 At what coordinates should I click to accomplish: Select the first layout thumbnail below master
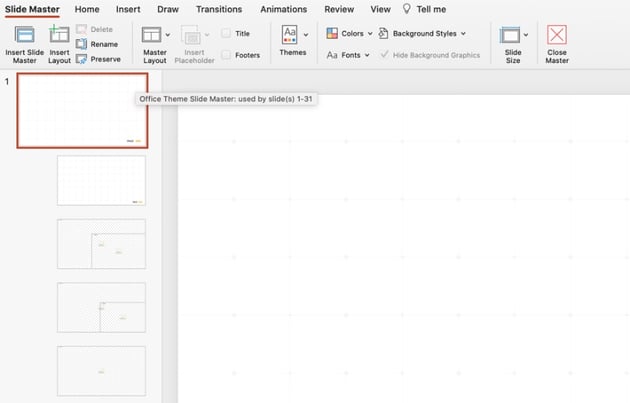pos(101,180)
